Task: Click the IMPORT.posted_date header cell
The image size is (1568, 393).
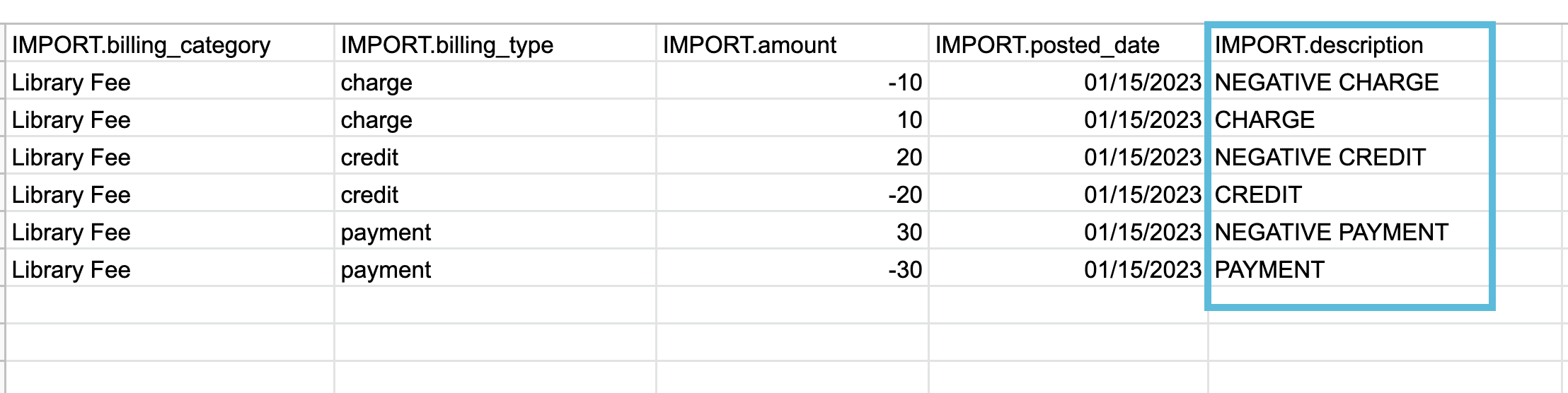Action: (1068, 45)
